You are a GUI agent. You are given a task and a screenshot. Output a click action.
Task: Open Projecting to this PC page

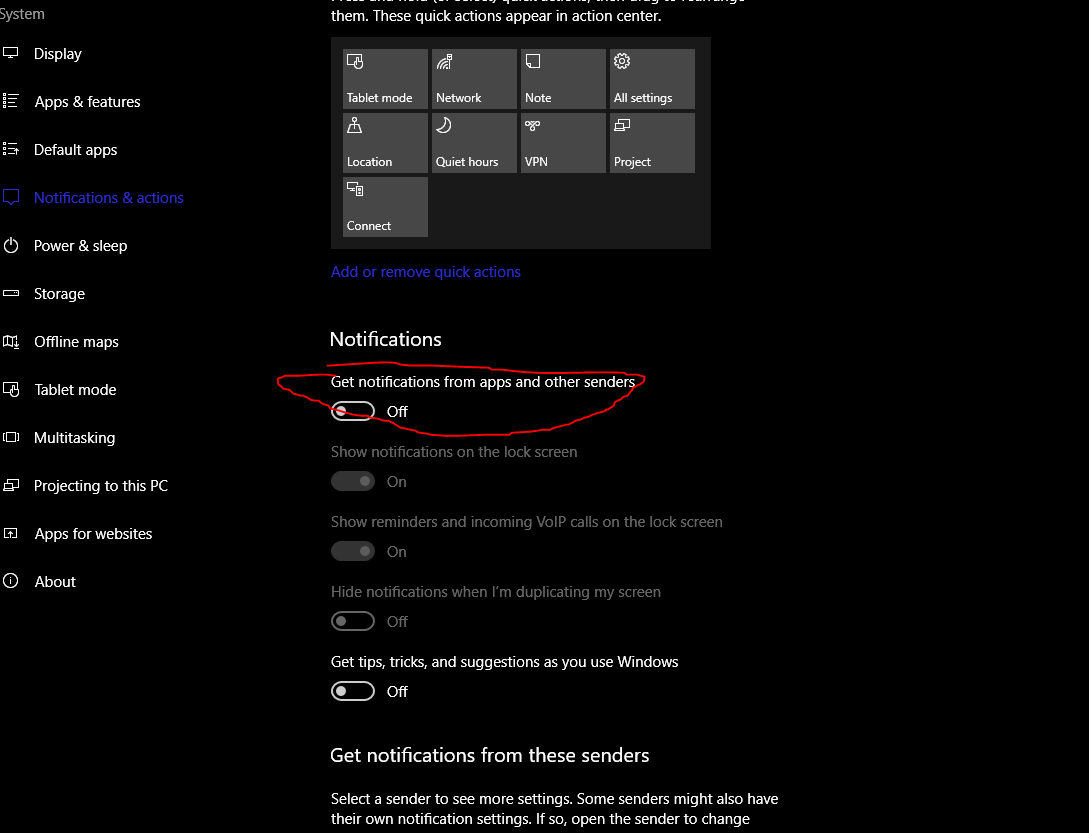pos(101,485)
